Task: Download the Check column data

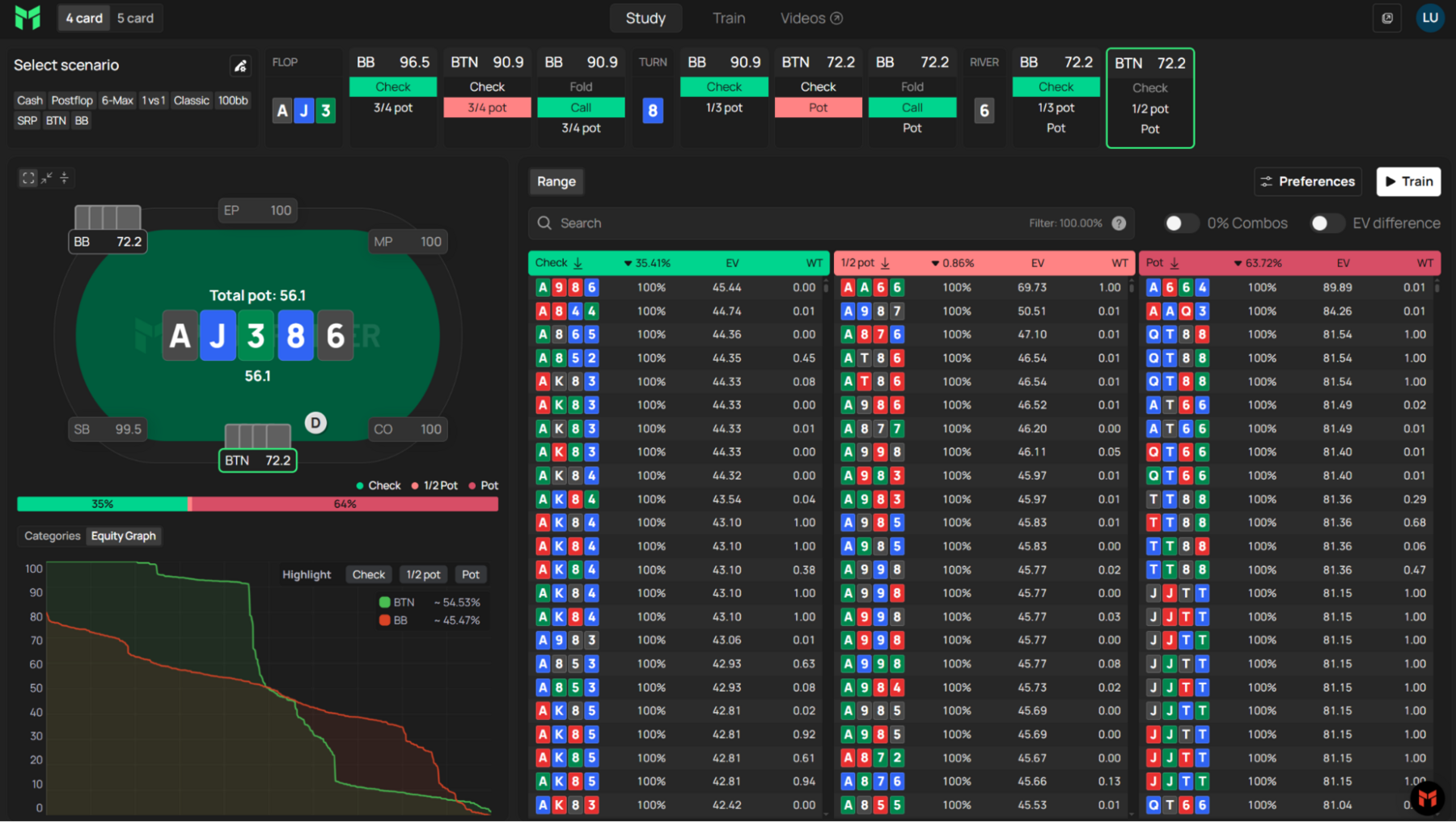Action: coord(578,263)
